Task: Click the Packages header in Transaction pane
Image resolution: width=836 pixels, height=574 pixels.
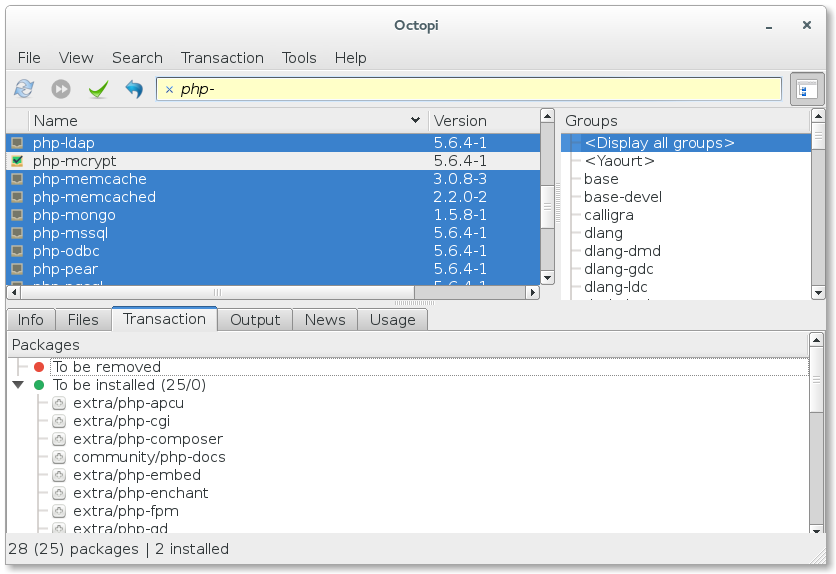Action: [x=408, y=345]
